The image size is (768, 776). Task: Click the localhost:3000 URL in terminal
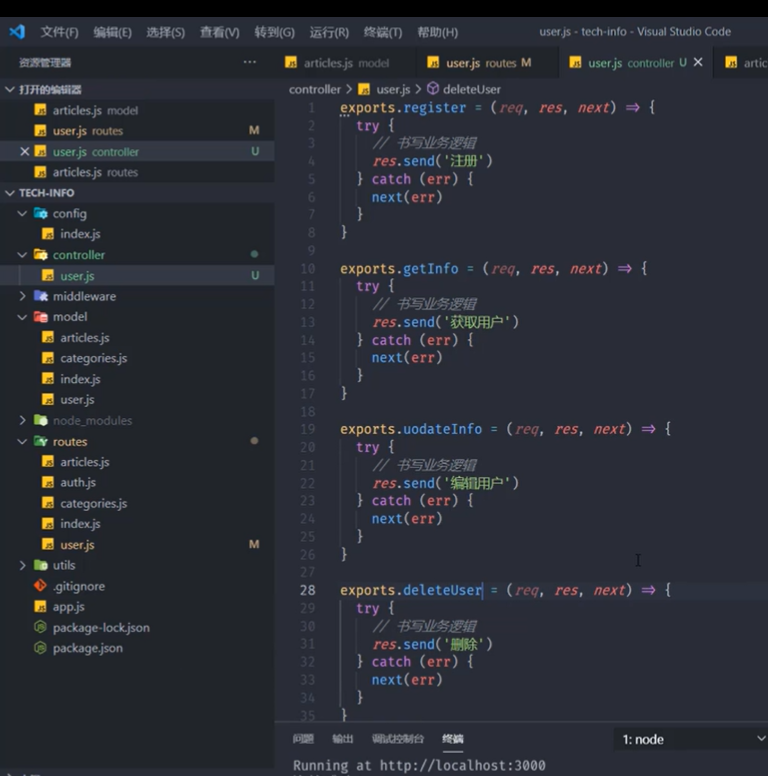(462, 766)
